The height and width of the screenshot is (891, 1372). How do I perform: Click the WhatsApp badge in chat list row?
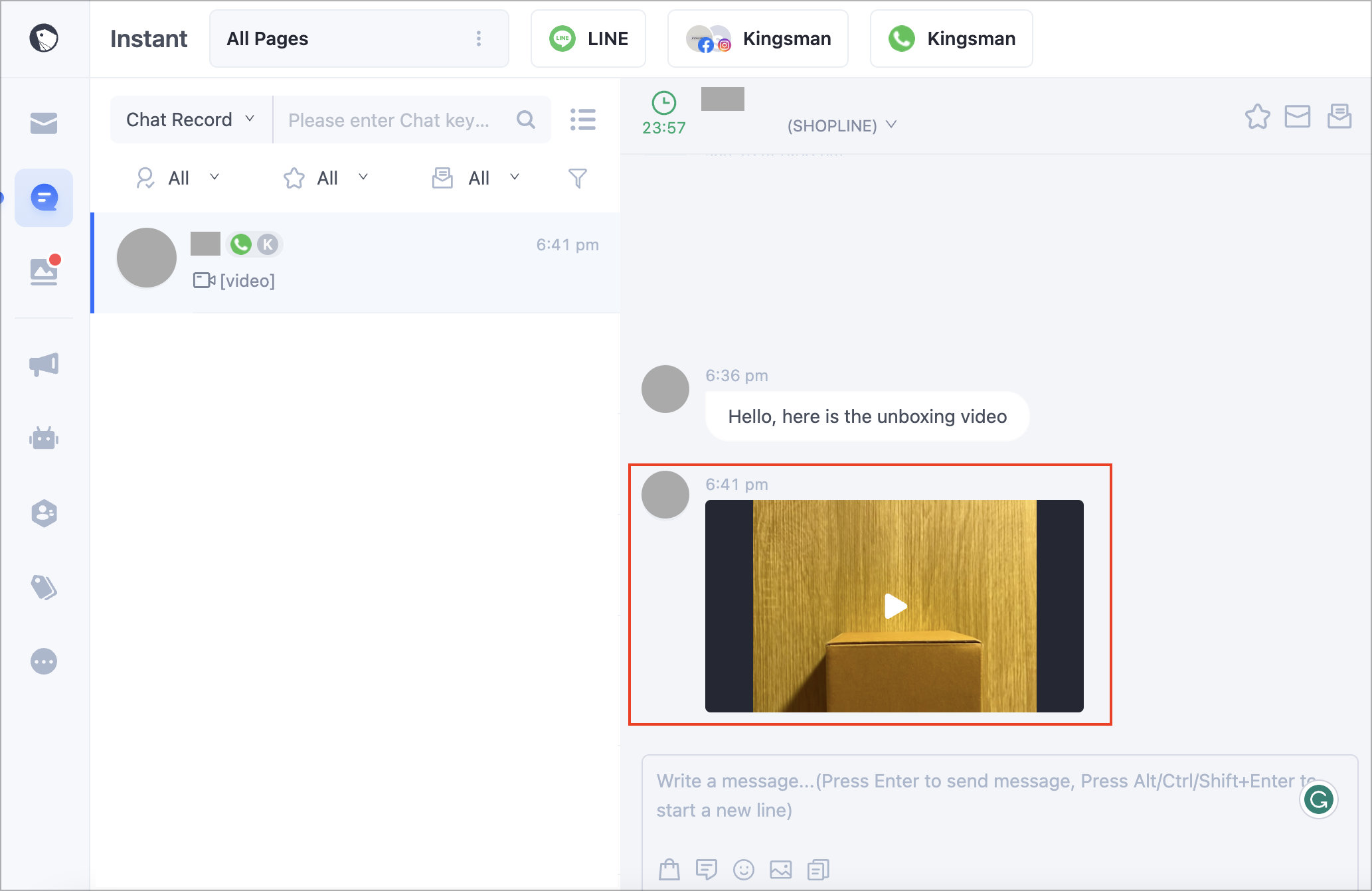(241, 244)
